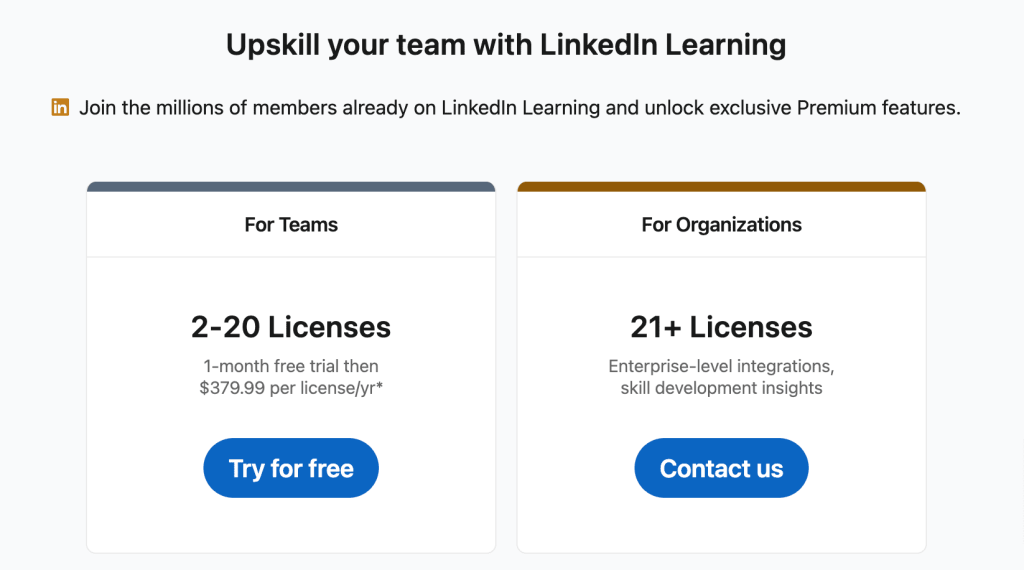The image size is (1024, 570).
Task: Click blank area below Contact us
Action: coord(722,526)
